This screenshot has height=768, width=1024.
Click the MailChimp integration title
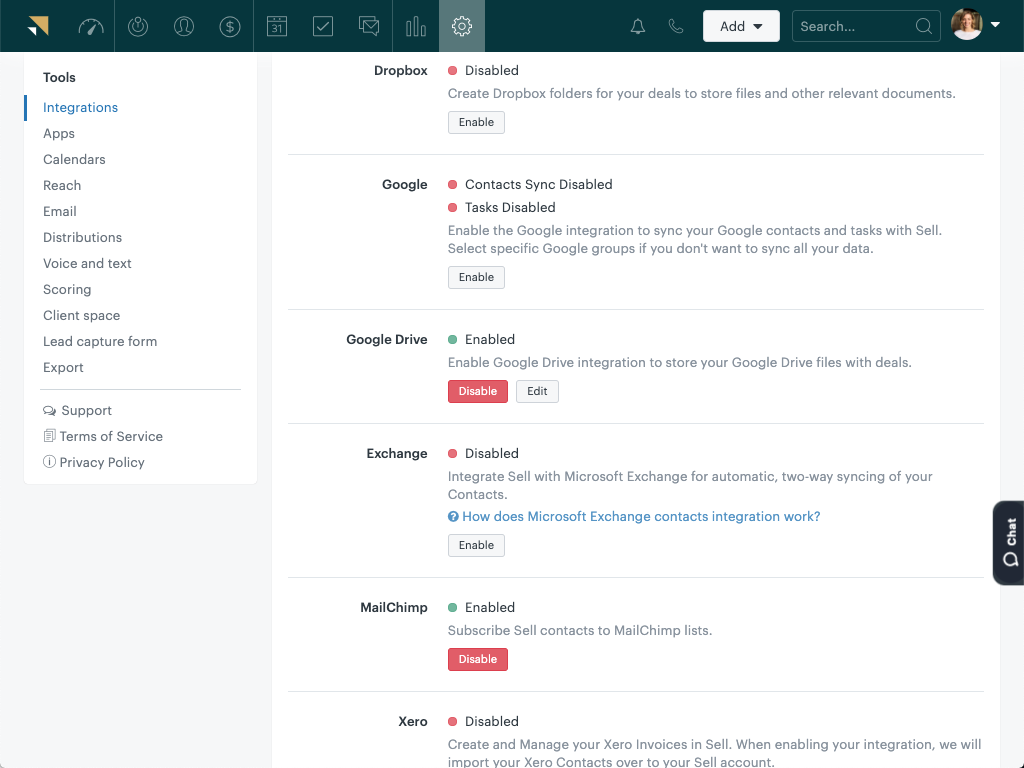[394, 607]
